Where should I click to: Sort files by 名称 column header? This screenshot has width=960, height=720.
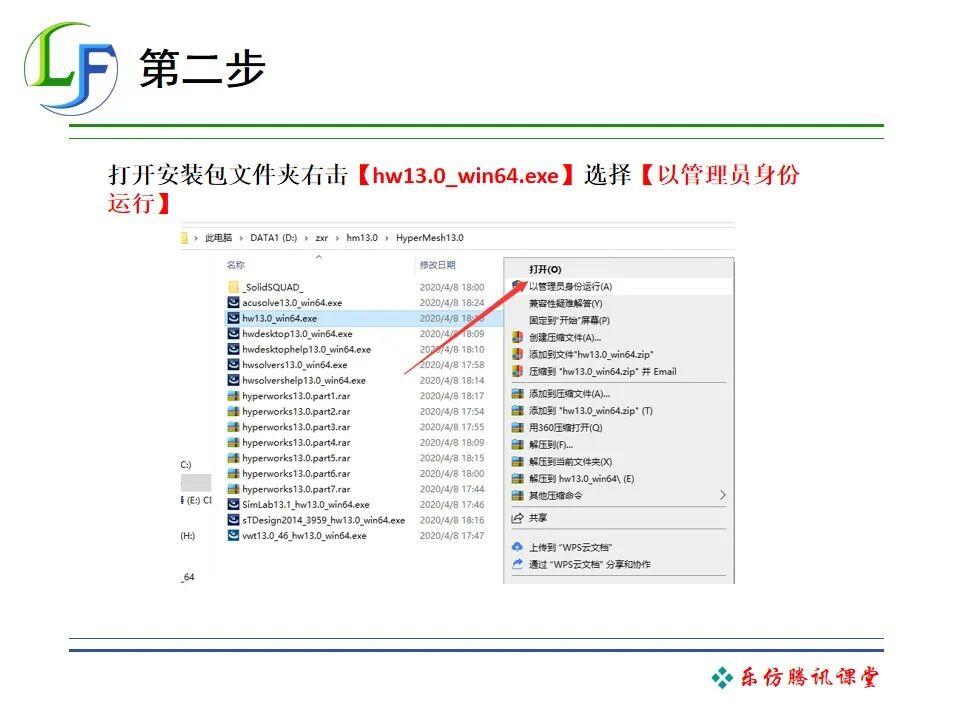click(236, 265)
